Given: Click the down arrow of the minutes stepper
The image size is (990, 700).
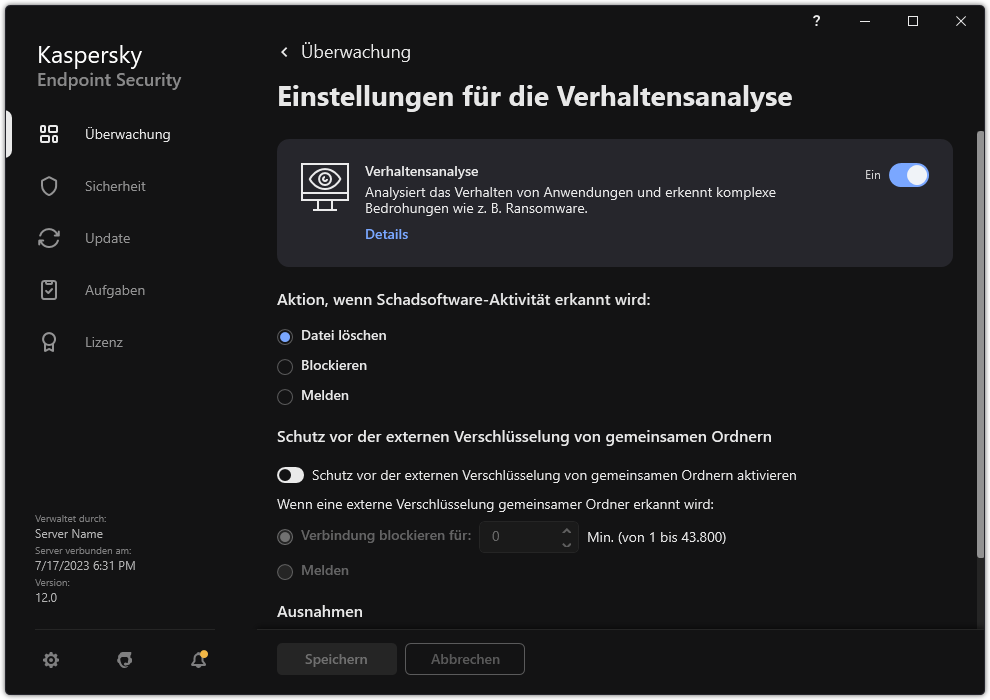Looking at the screenshot, I should (567, 543).
